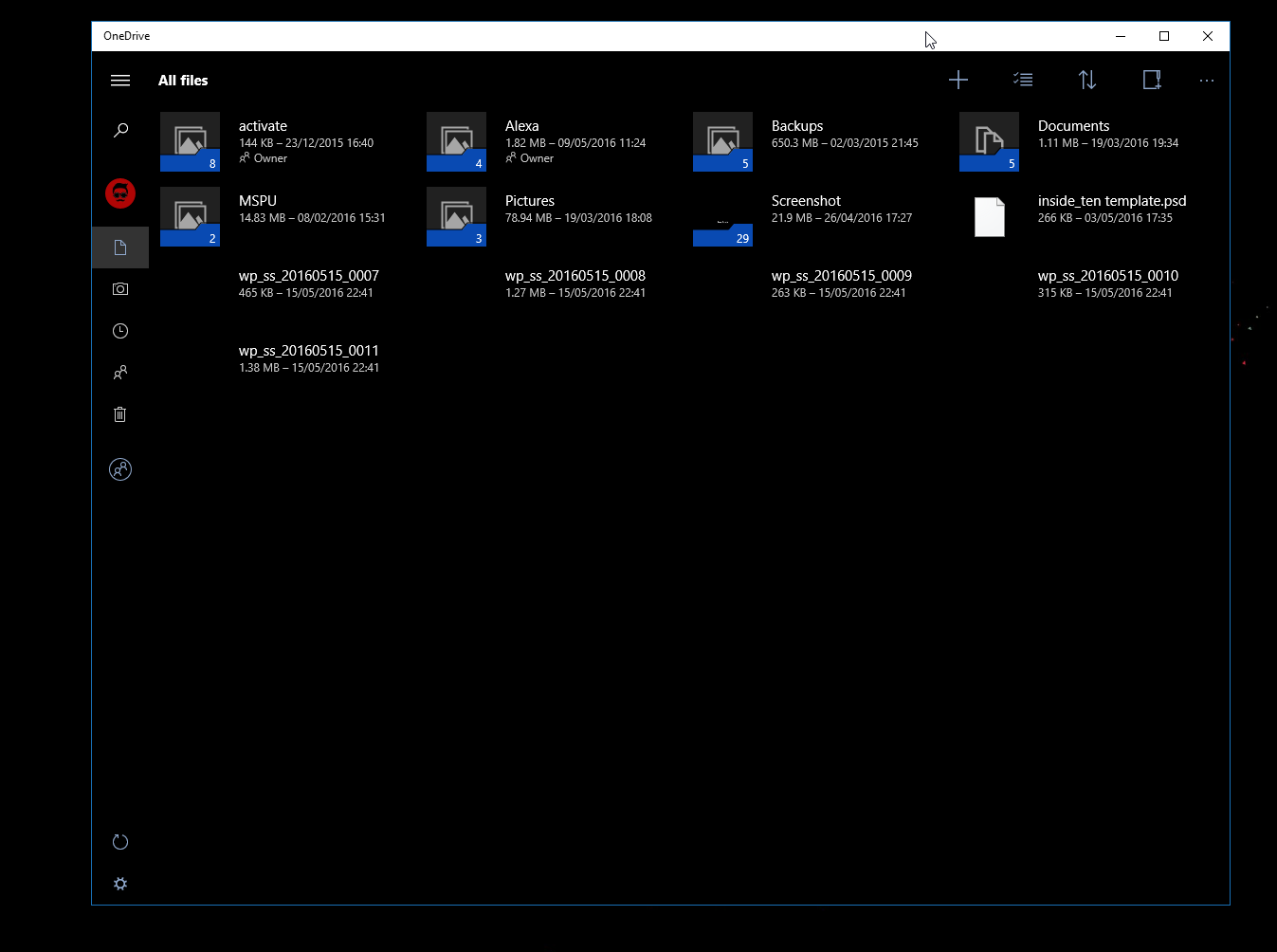Open the activate folder thumbnail
This screenshot has height=952, width=1277.
(190, 141)
